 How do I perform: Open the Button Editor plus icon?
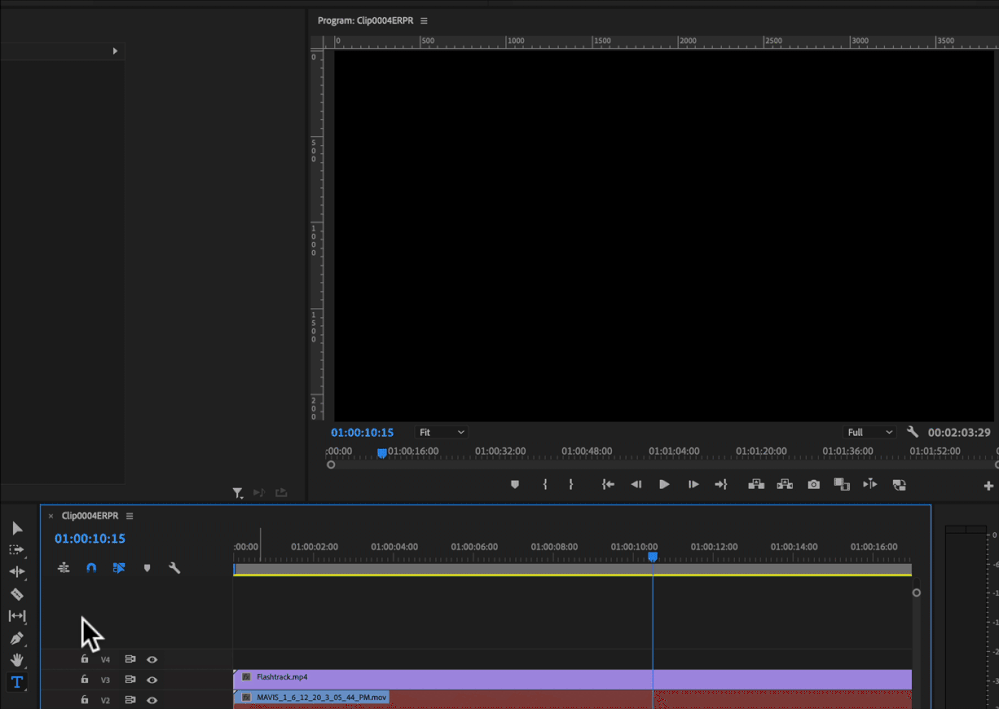click(989, 486)
